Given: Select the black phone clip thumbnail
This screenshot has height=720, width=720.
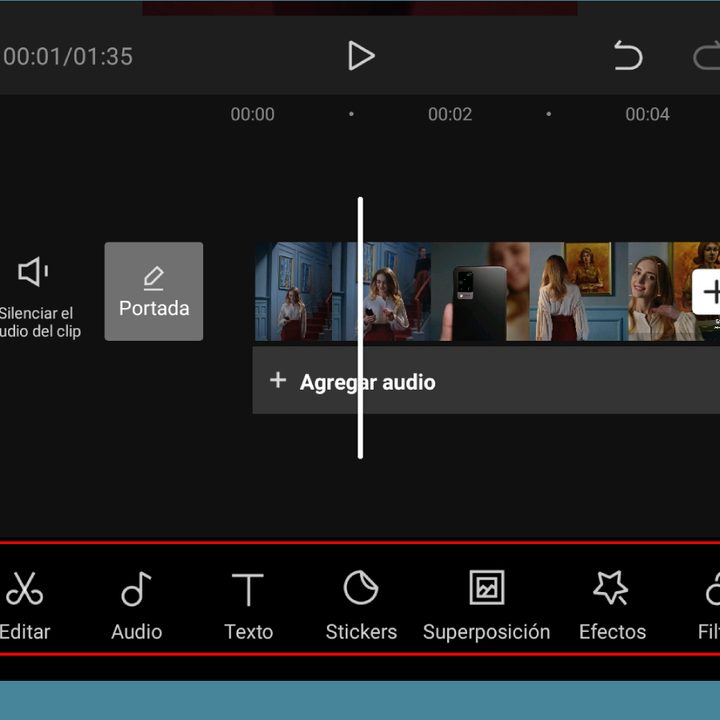Looking at the screenshot, I should click(480, 292).
